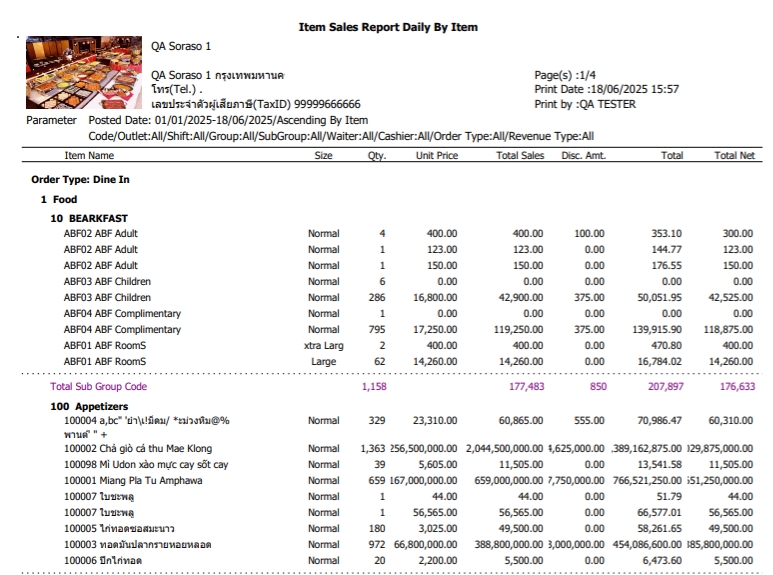This screenshot has width=773, height=575.
Task: Click the 'Item Sales Report Daily By Item' title
Action: click(388, 27)
